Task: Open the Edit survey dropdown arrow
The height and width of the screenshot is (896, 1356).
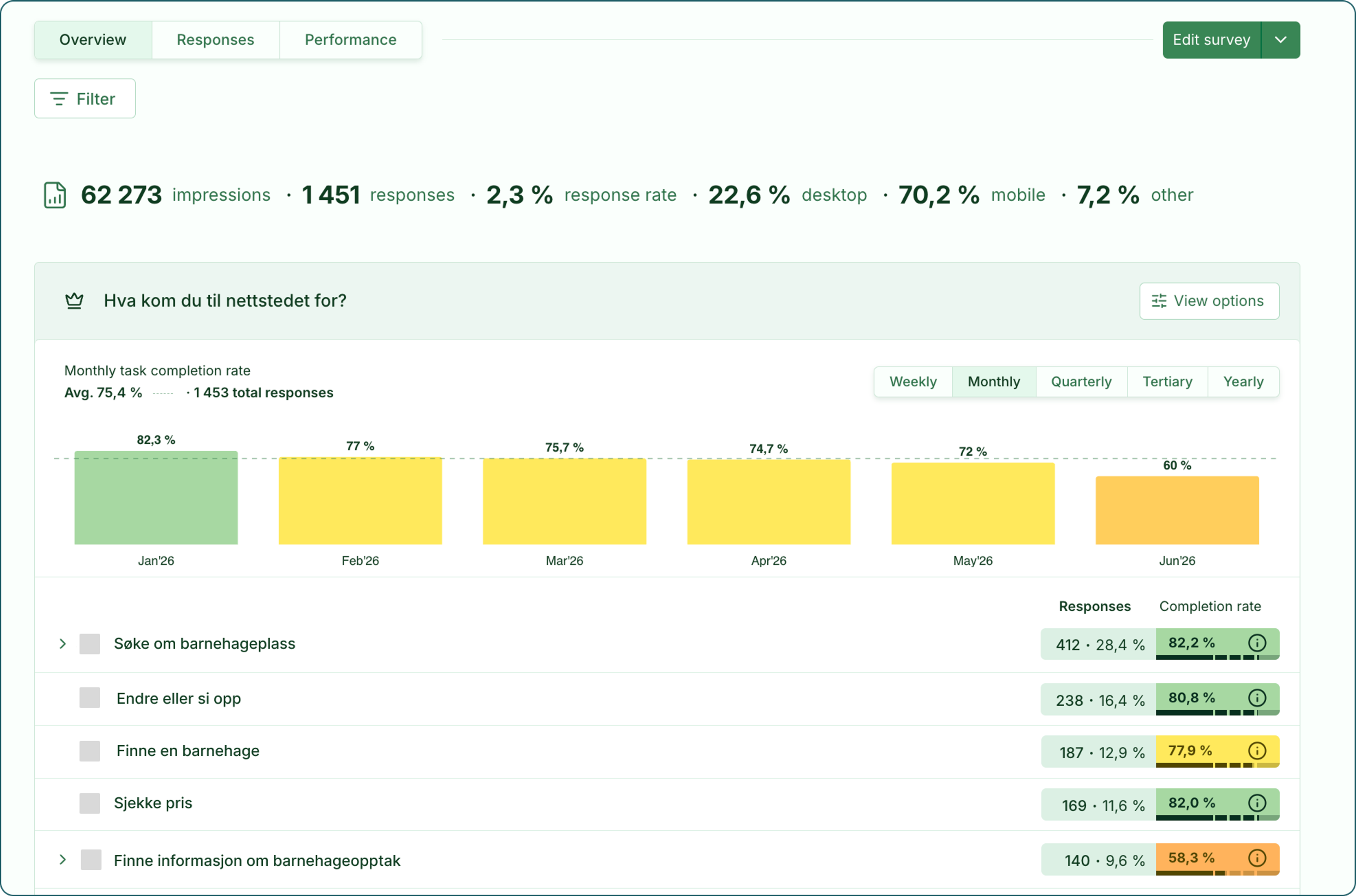Action: [x=1280, y=40]
